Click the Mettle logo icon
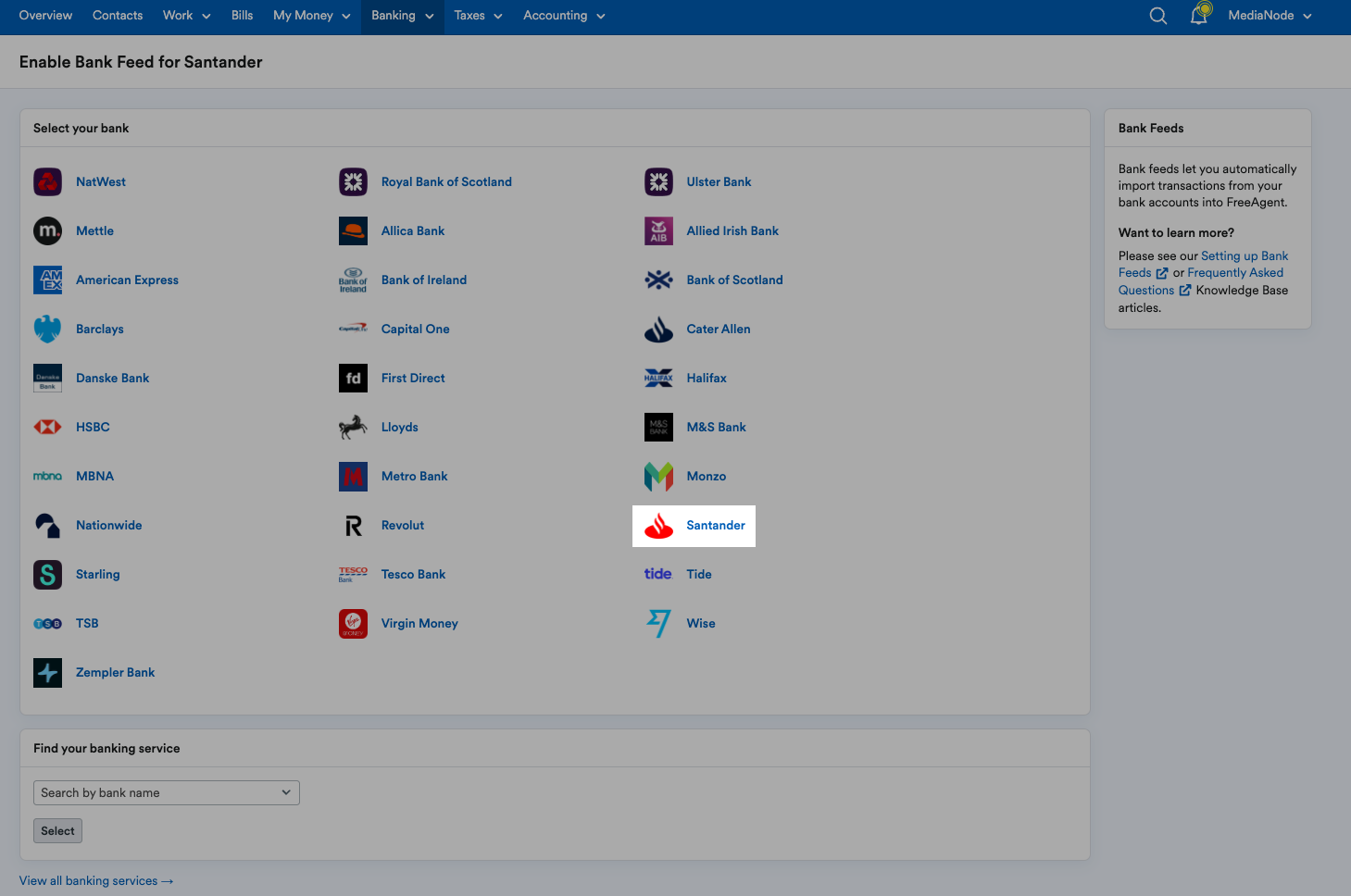 click(47, 231)
